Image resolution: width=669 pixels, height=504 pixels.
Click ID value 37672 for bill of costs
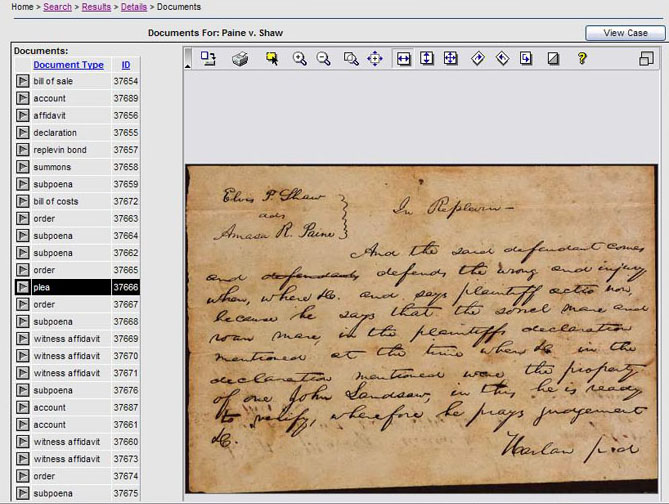pos(126,201)
